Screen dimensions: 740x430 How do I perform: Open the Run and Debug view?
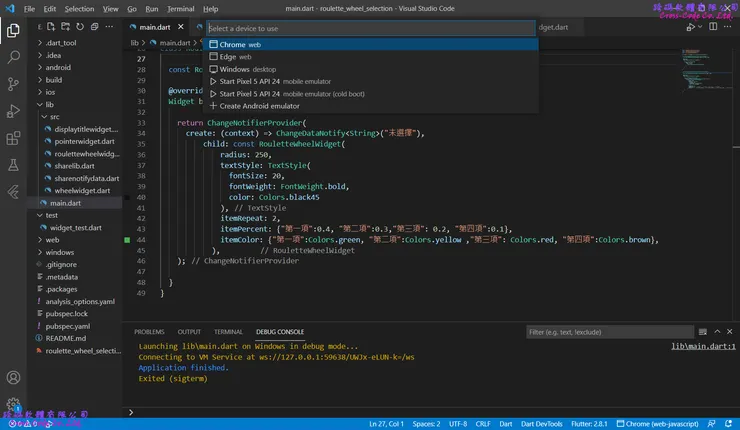[x=13, y=111]
